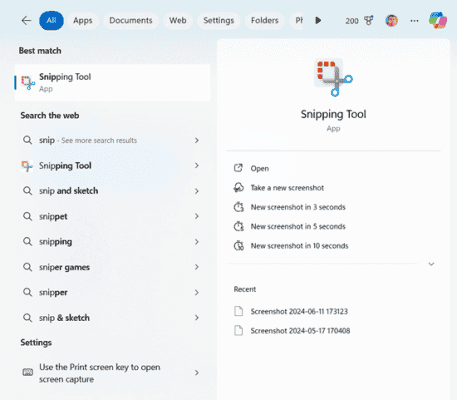The width and height of the screenshot is (457, 400).
Task: Click magnifier icon beside 'snip and sketch'
Action: coord(27,191)
